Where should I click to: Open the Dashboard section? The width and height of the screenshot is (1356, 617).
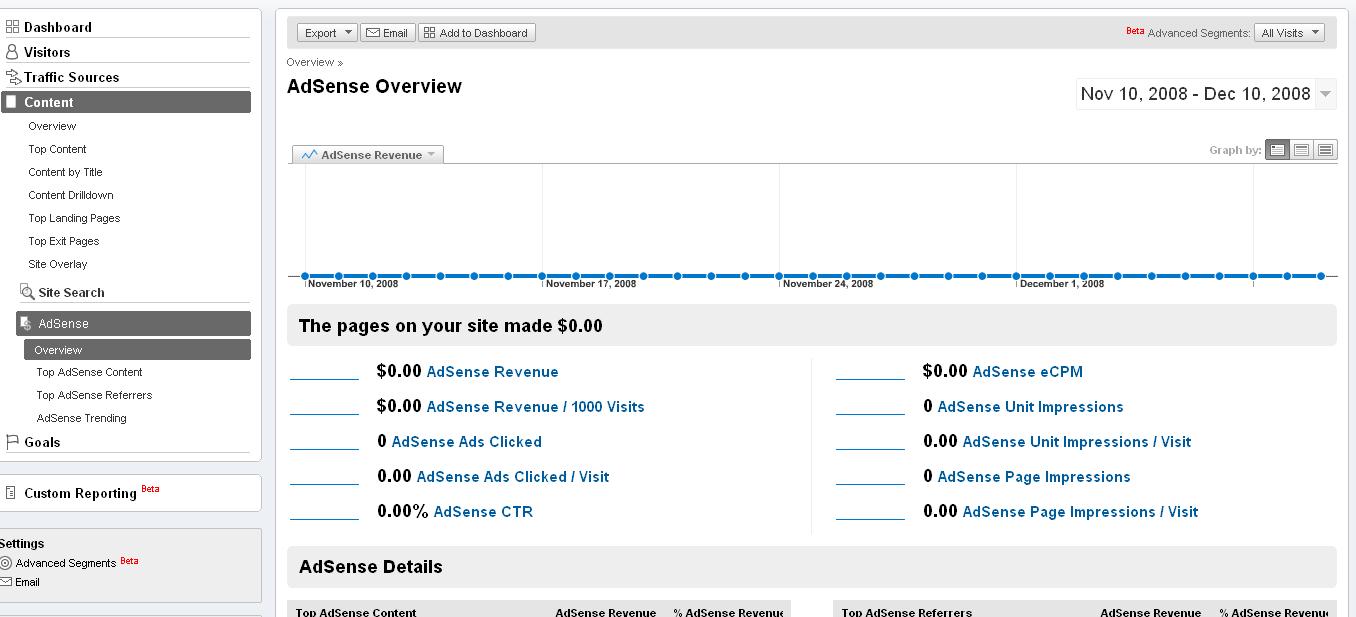click(58, 27)
